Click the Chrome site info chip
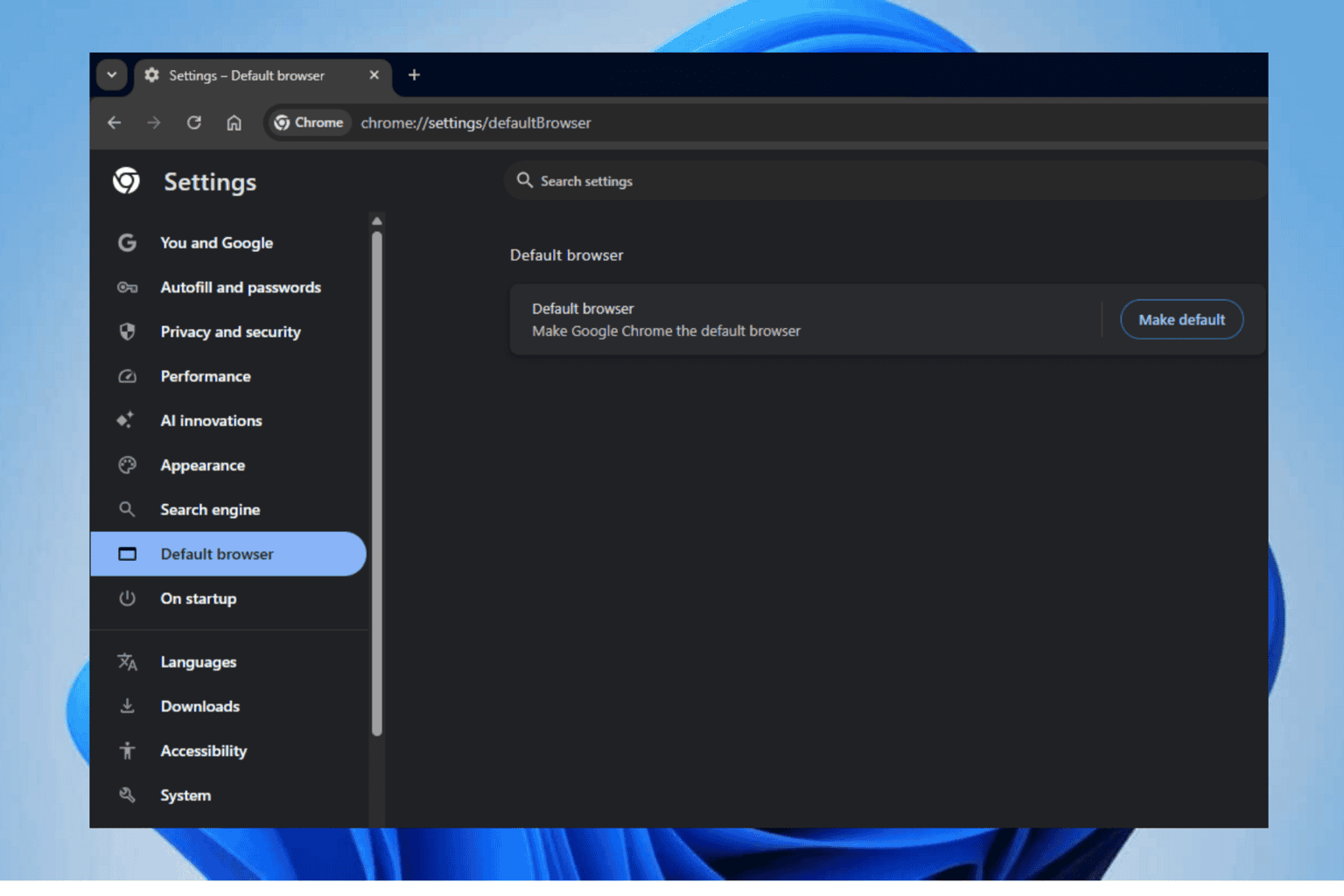The image size is (1344, 896). 308,122
